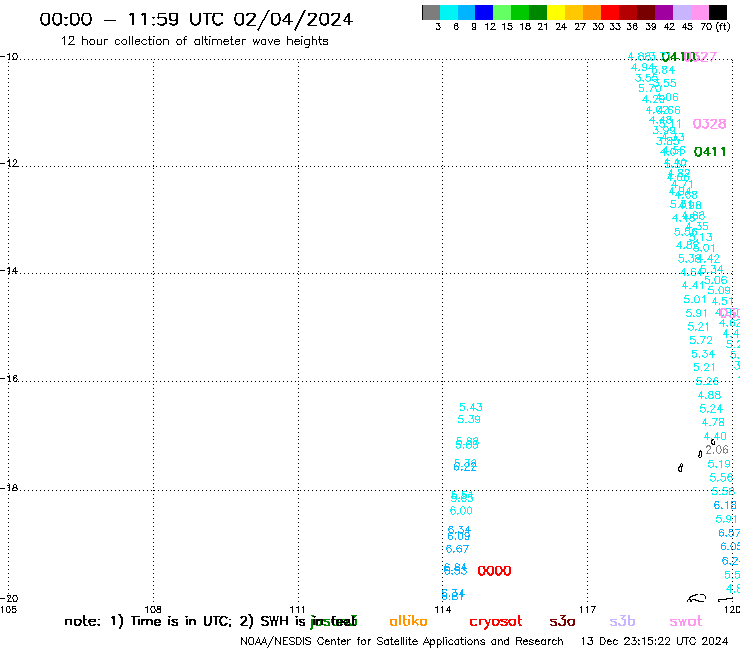This screenshot has width=740, height=650.
Task: Click the wave height value '5.91' near latitude -14
Action: 697,313
